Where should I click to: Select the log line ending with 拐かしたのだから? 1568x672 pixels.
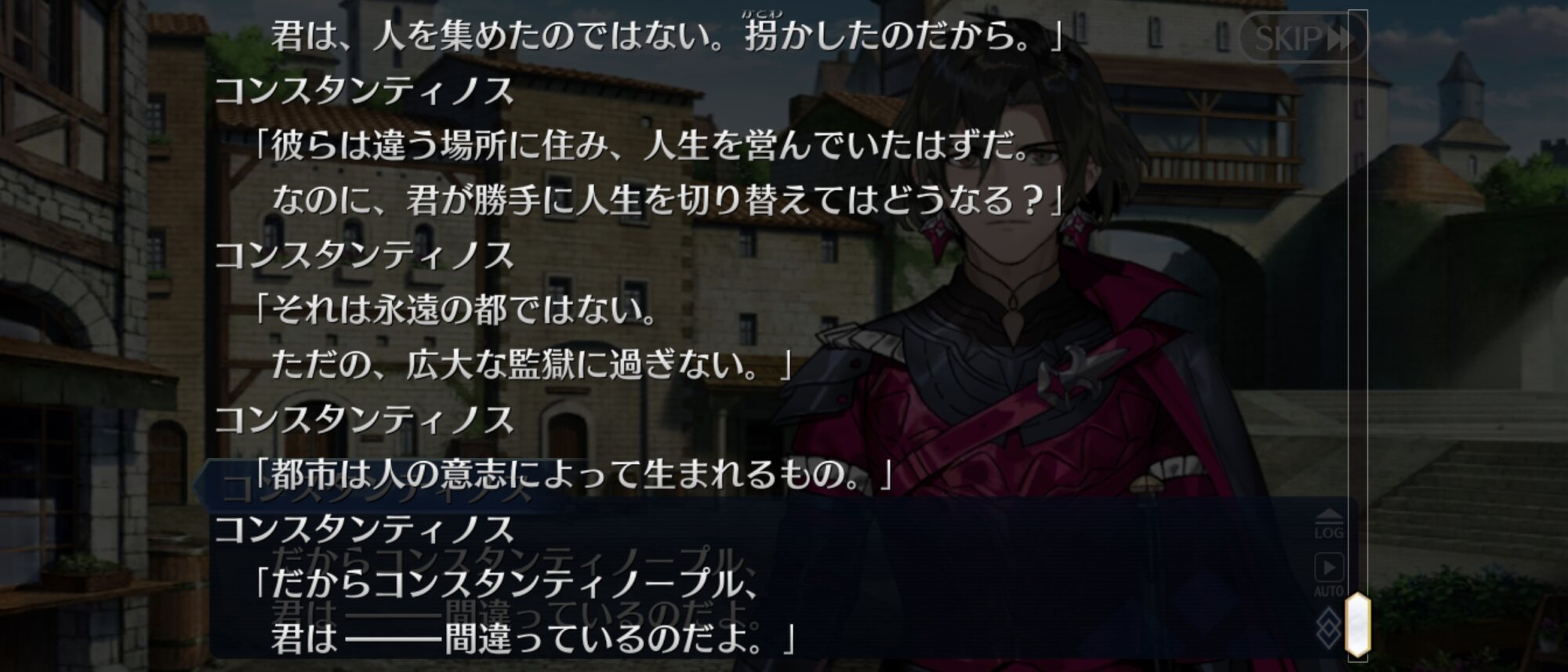666,36
